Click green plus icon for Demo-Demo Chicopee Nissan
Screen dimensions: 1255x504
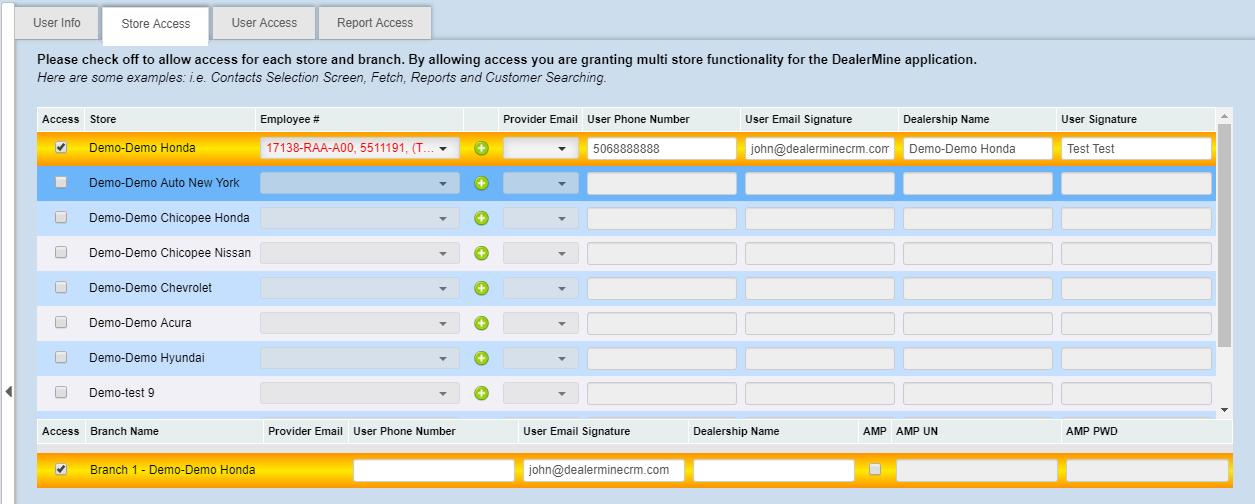point(481,253)
